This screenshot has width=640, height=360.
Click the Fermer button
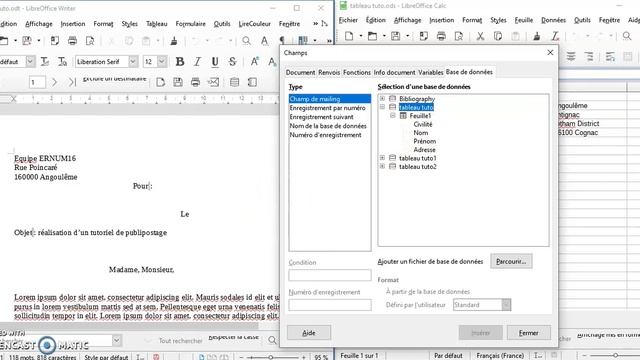[529, 333]
